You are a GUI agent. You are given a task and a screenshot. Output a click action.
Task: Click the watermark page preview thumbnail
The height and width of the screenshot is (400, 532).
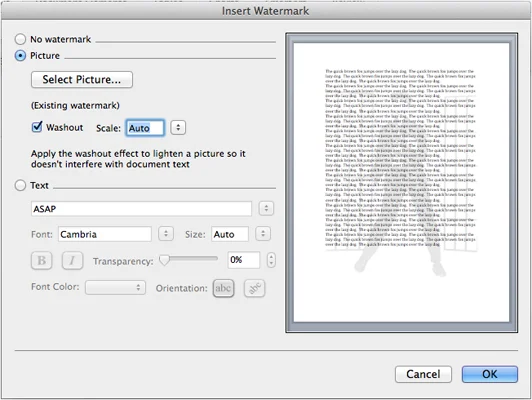pyautogui.click(x=401, y=183)
